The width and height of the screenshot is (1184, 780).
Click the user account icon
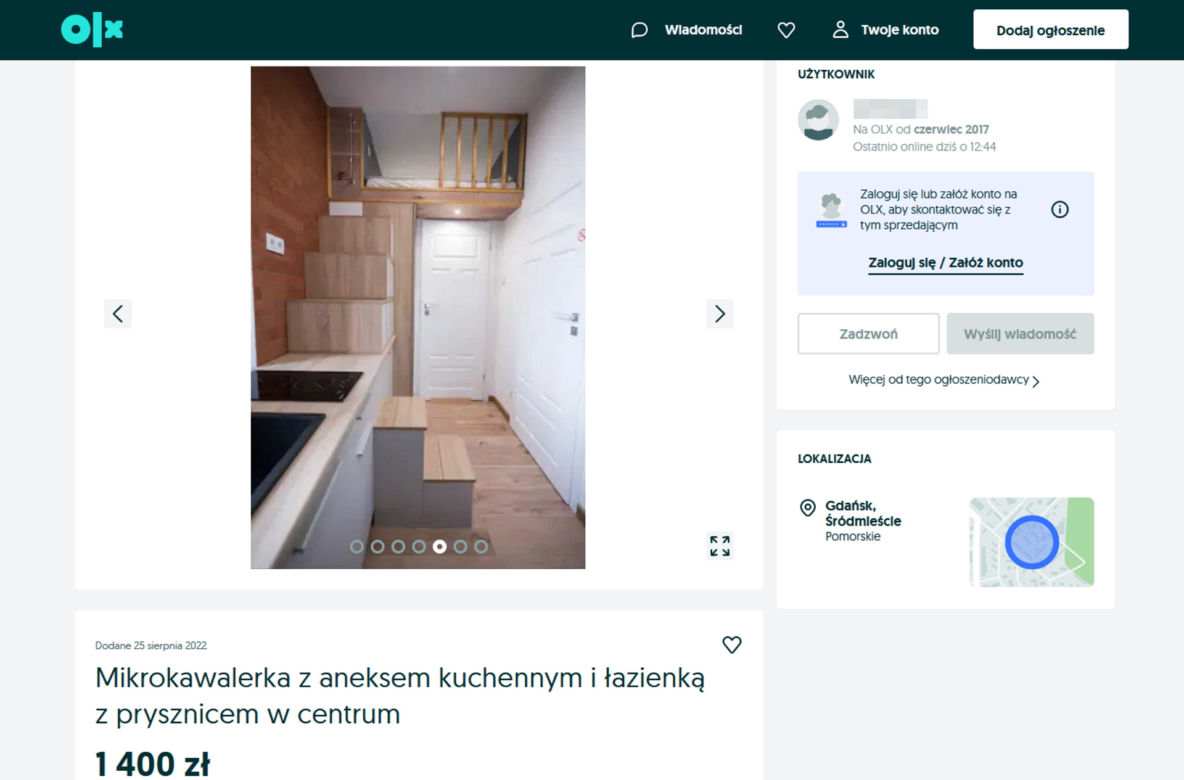pyautogui.click(x=840, y=29)
